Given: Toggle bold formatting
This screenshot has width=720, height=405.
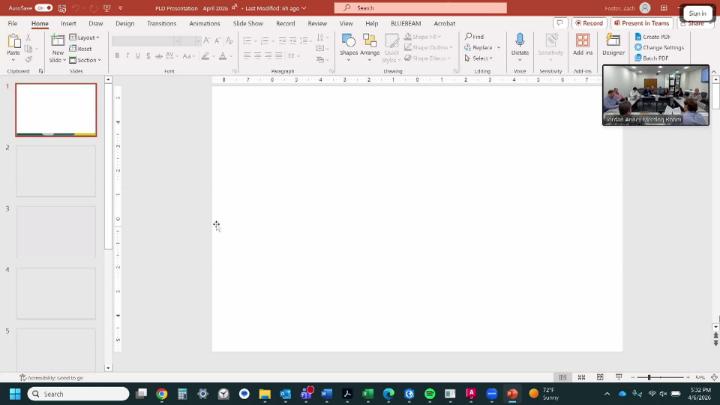Looking at the screenshot, I should coord(117,56).
